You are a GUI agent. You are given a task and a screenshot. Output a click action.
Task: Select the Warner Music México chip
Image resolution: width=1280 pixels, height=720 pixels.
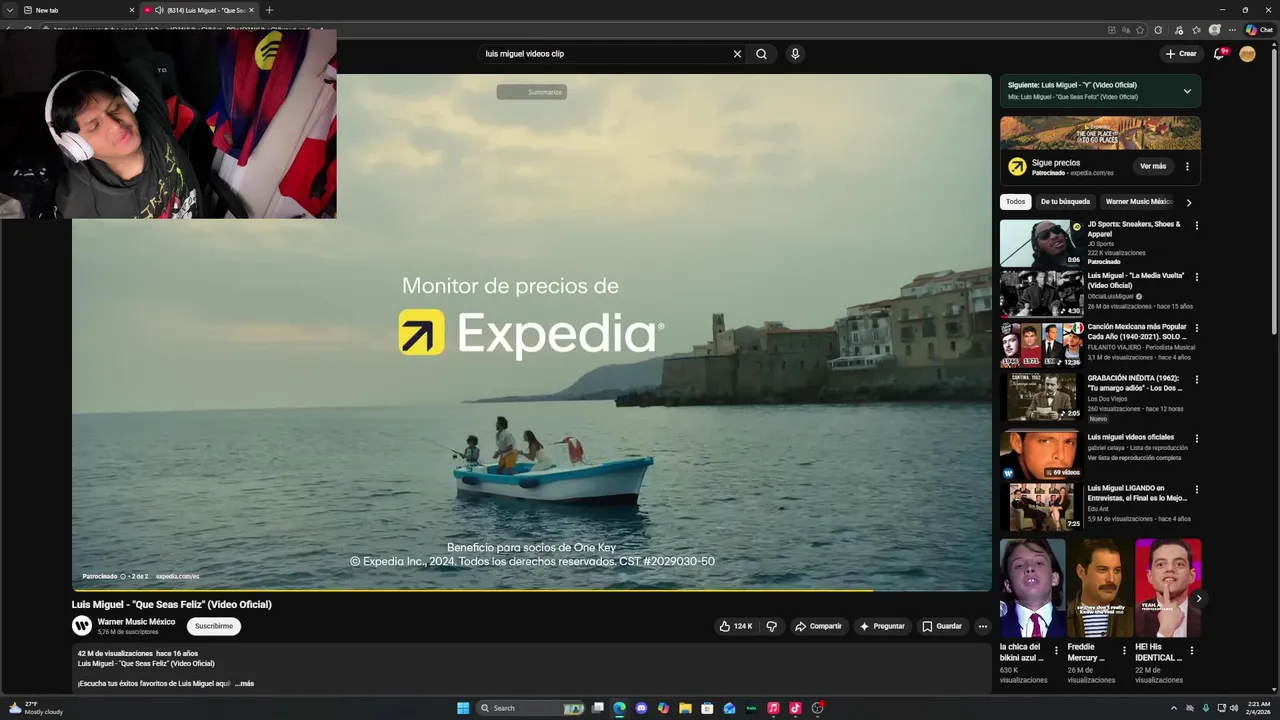1139,202
